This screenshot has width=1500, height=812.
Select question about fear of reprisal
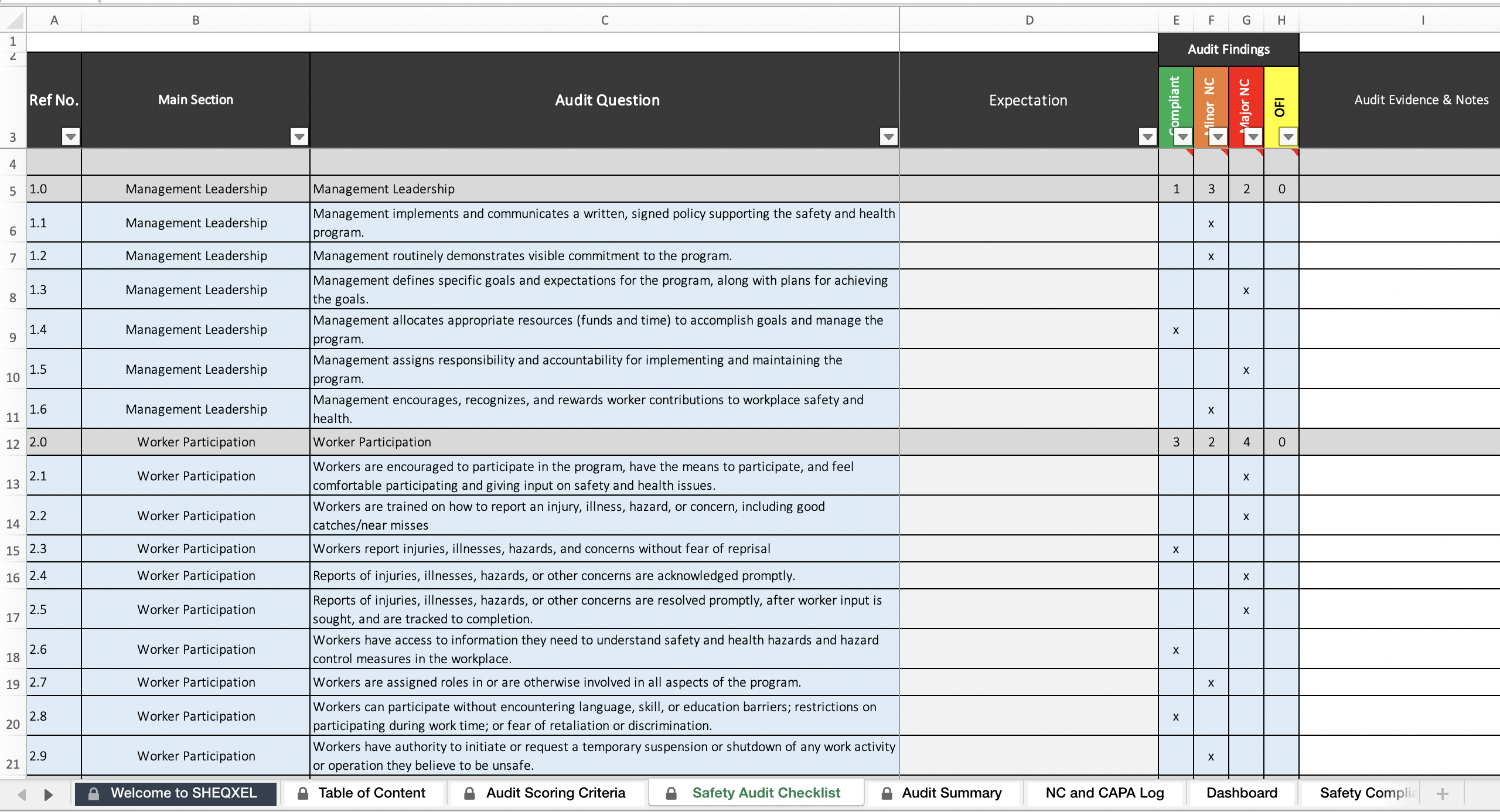pos(605,549)
